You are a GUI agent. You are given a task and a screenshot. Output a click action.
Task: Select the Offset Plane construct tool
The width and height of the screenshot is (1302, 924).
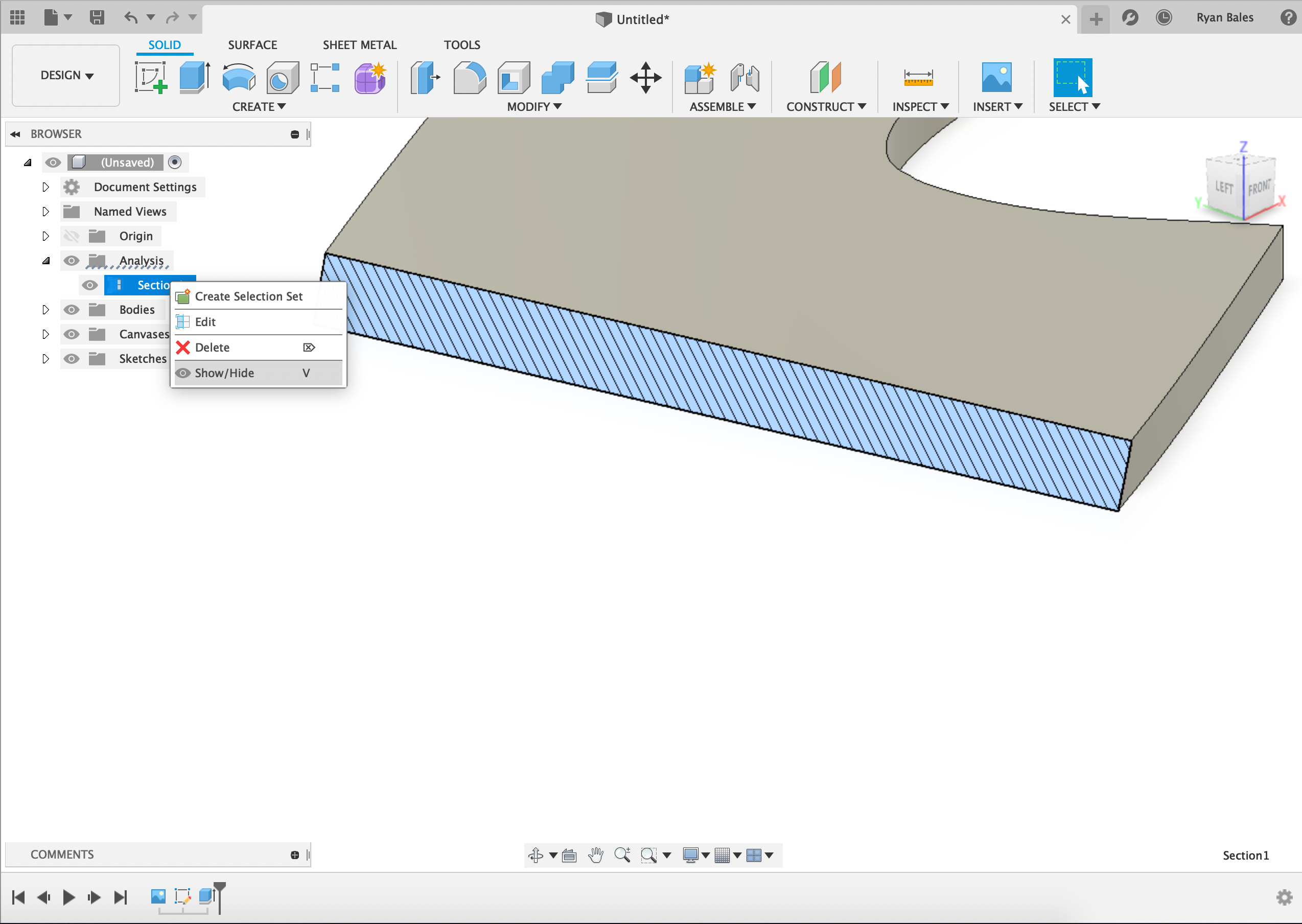pyautogui.click(x=825, y=77)
